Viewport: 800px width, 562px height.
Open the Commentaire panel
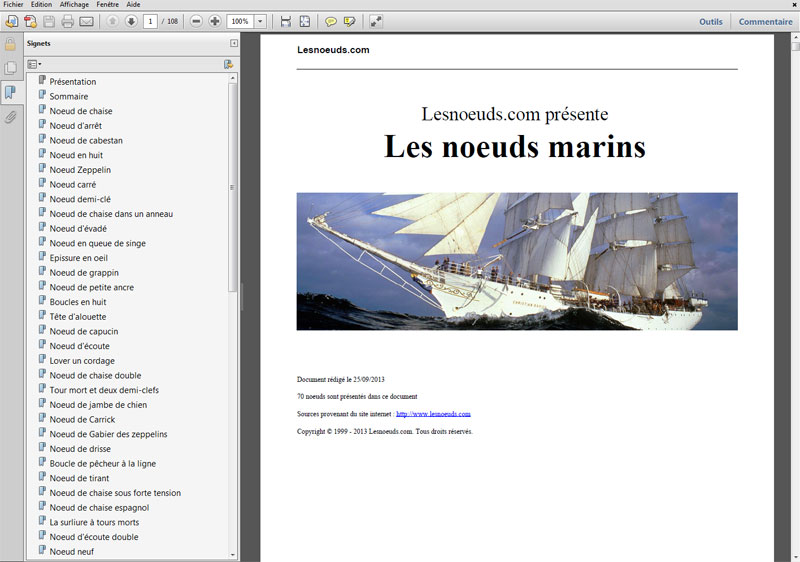765,22
